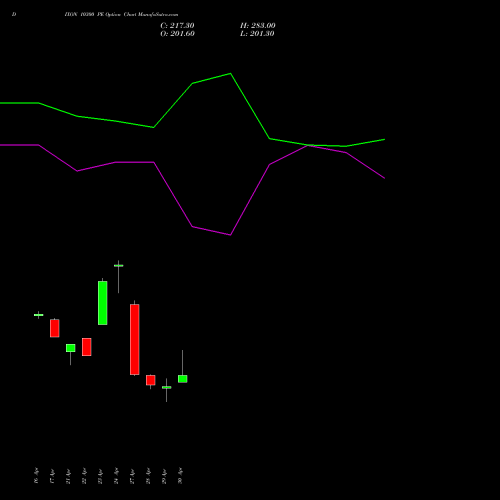Click the high price value H: 283.00

[x=258, y=26]
